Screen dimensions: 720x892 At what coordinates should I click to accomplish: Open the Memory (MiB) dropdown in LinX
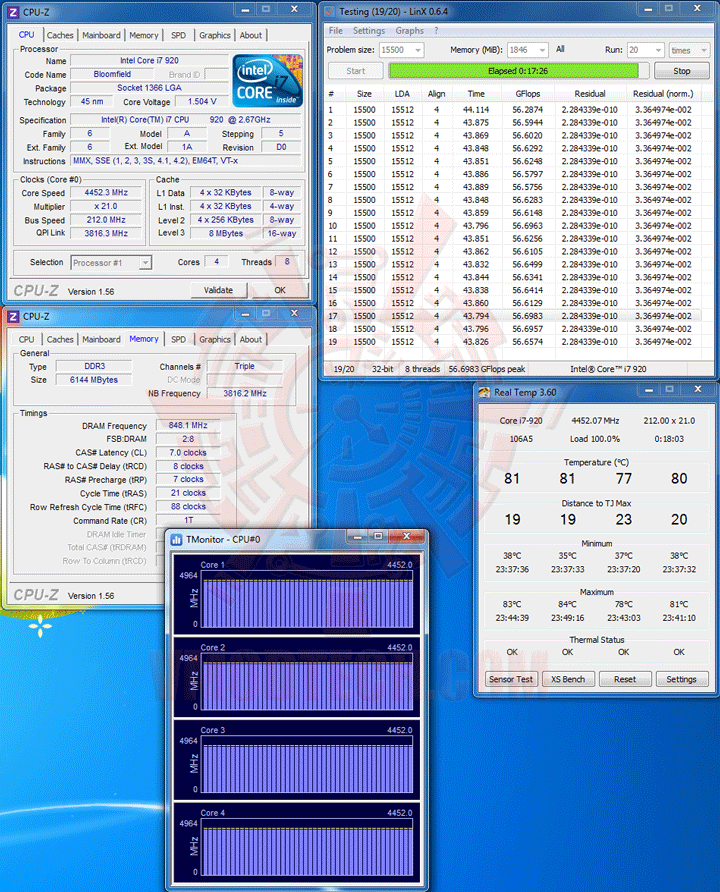(x=542, y=50)
